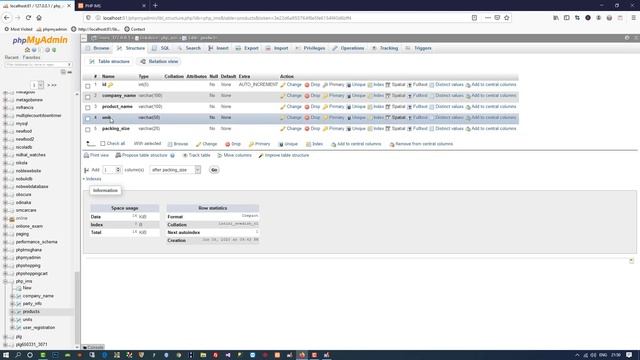This screenshot has height=360, width=640.
Task: Open Print view
Action: tap(96, 156)
